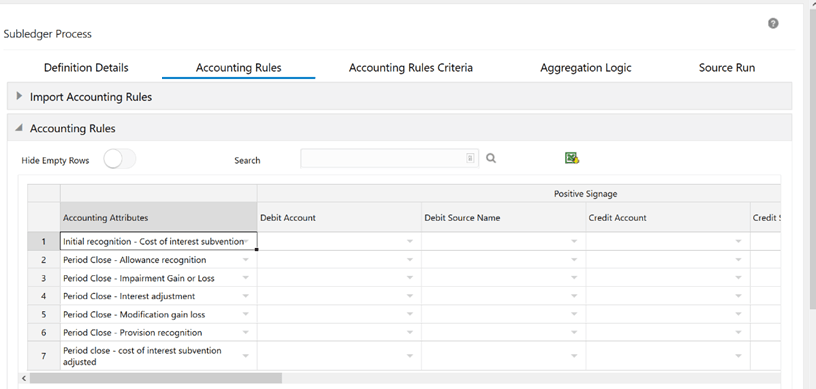The width and height of the screenshot is (816, 389).
Task: Open attribute dropdown for Modification gain loss row
Action: click(246, 315)
